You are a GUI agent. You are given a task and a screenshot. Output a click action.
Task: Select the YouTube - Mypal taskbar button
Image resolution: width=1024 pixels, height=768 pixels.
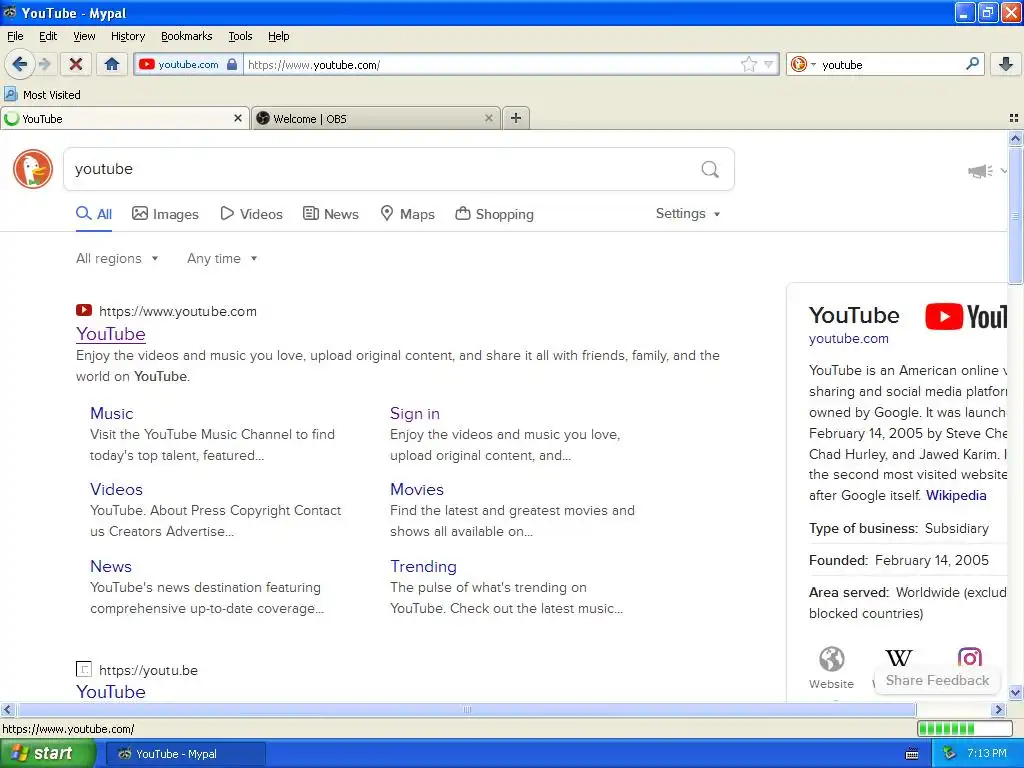185,754
